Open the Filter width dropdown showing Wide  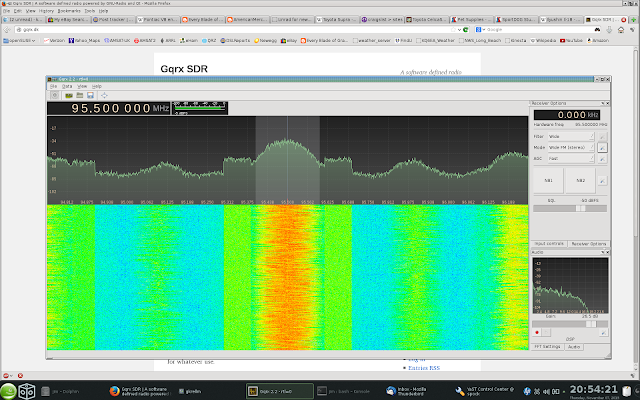pyautogui.click(x=571, y=136)
